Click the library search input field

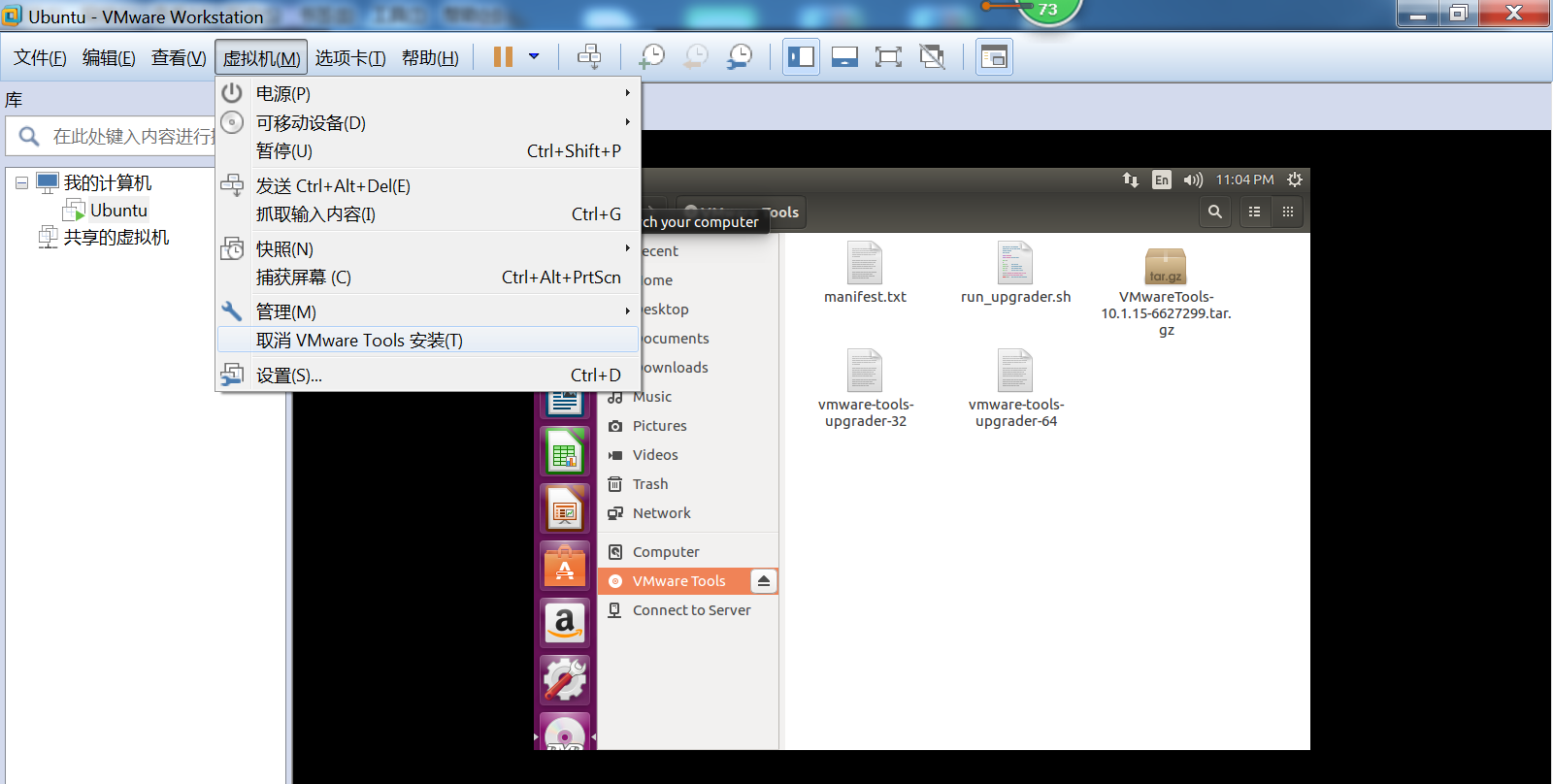(x=111, y=137)
